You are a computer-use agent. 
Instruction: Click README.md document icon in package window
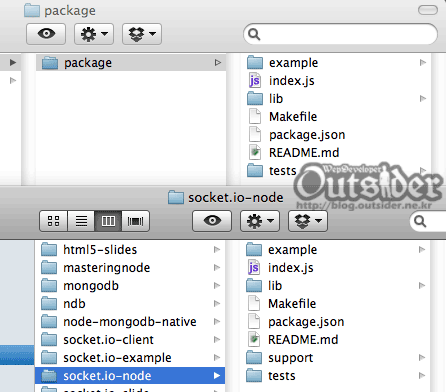[x=255, y=152]
